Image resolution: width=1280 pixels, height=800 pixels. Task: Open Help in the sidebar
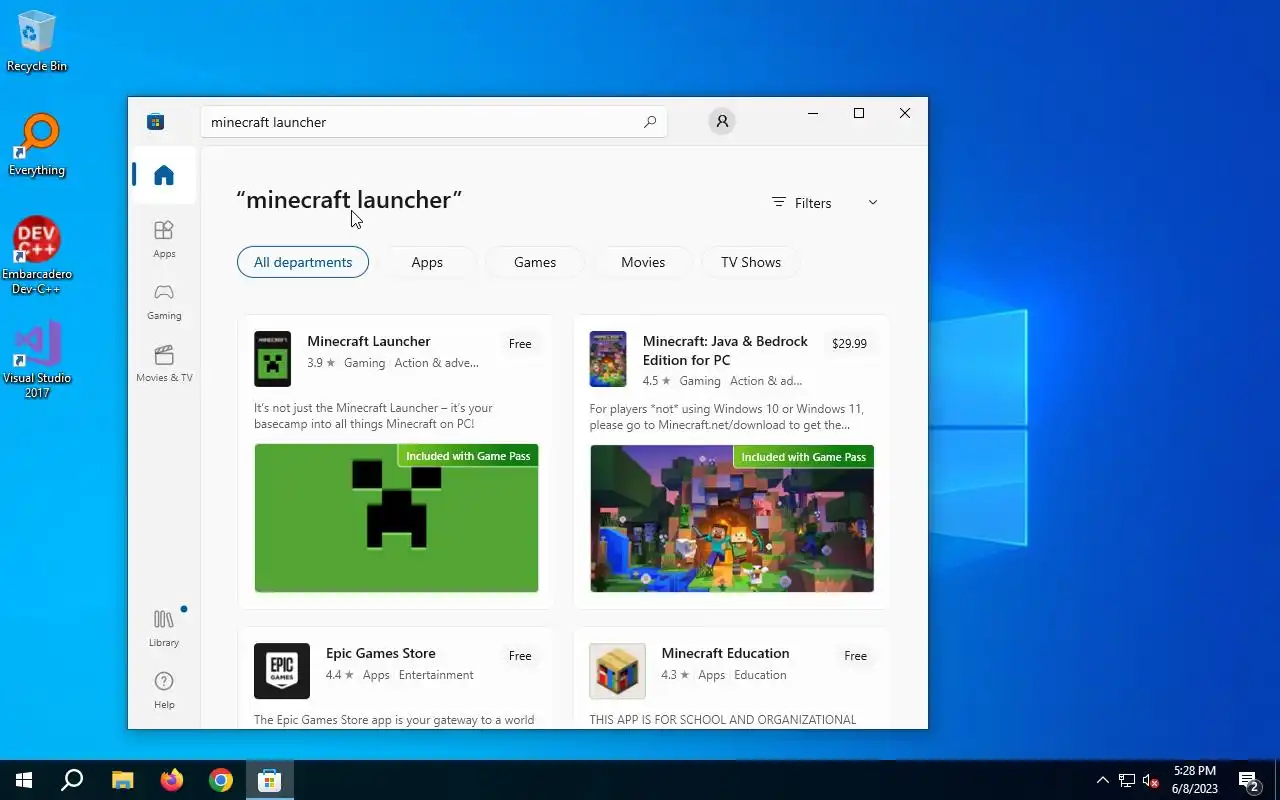click(x=164, y=689)
